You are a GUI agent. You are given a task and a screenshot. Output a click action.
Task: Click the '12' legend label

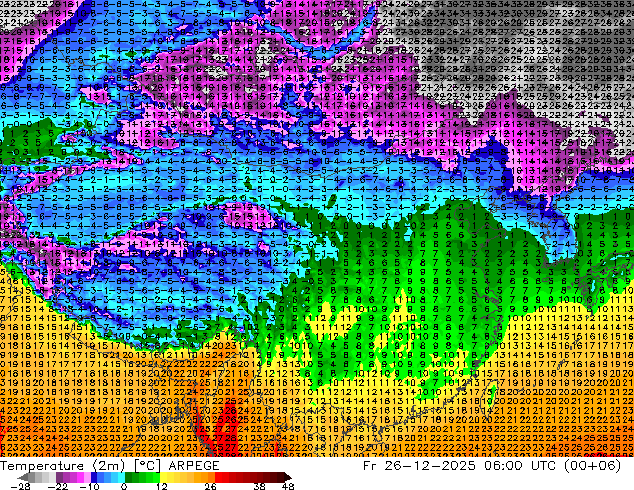(x=161, y=486)
